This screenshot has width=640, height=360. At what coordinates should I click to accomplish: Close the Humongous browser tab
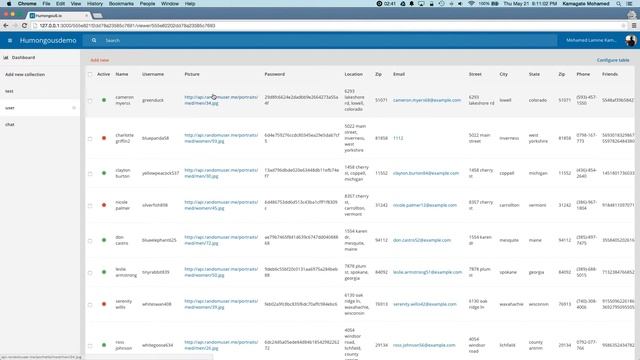87,16
